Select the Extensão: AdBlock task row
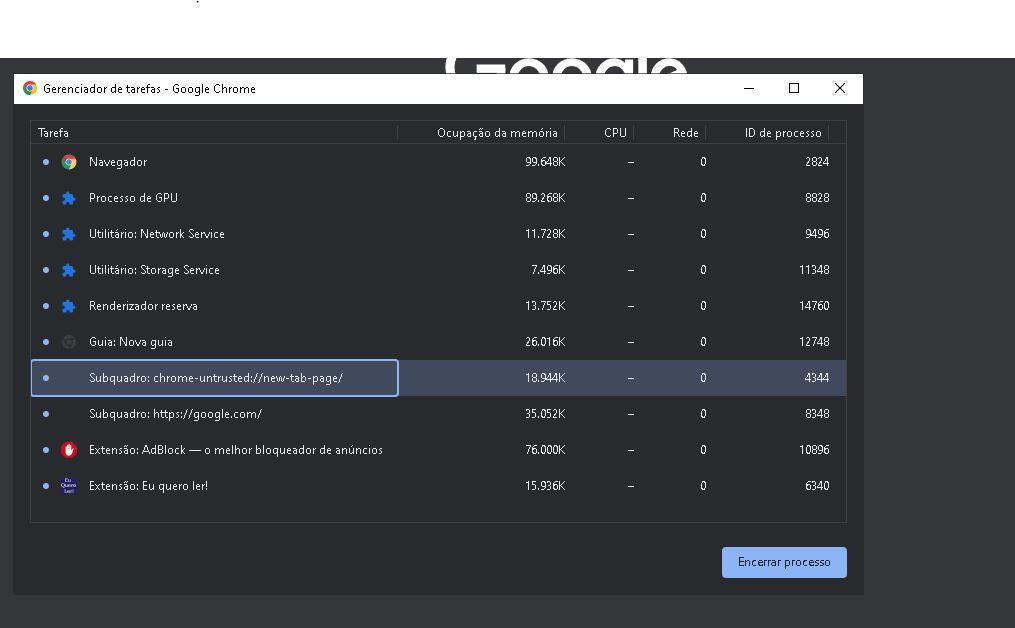Screen dimensions: 1015x628 pyautogui.click(x=438, y=450)
